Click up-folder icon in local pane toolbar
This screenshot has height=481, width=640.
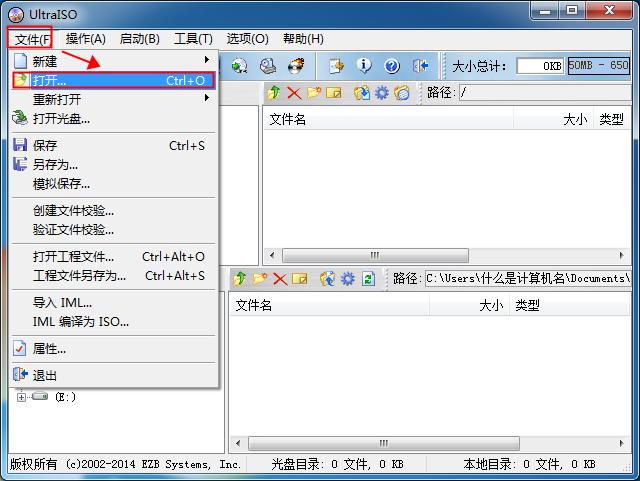pos(240,279)
